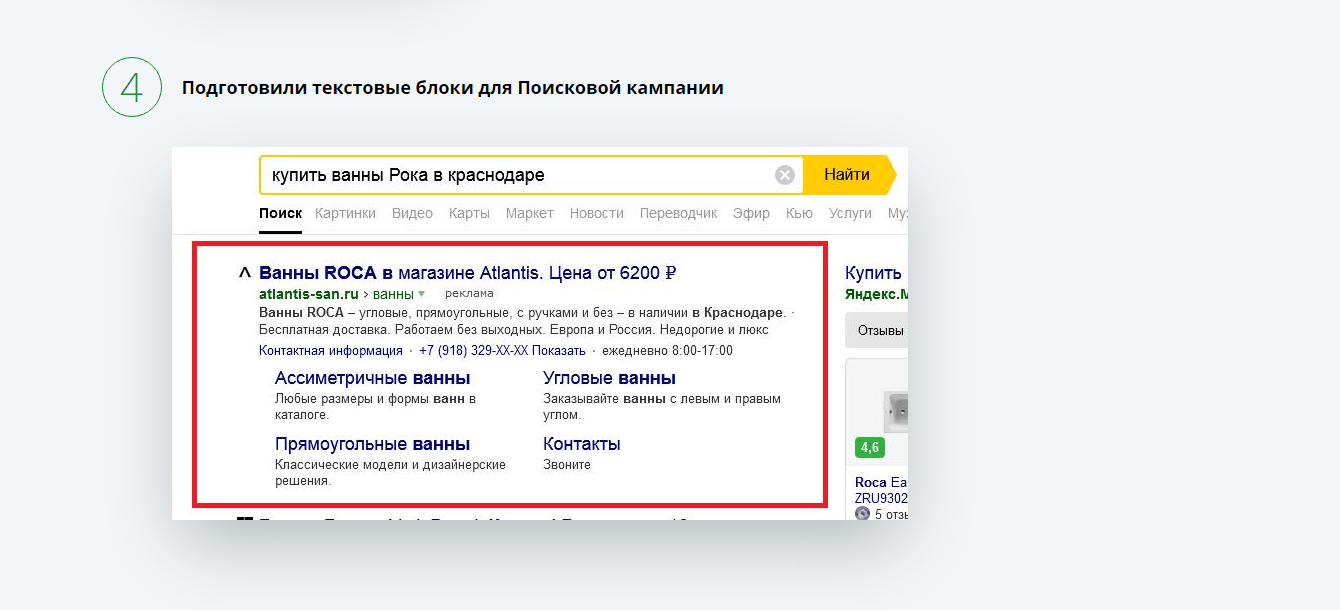1340x610 pixels.
Task: Show the phone number via Показать
Action: (x=558, y=350)
